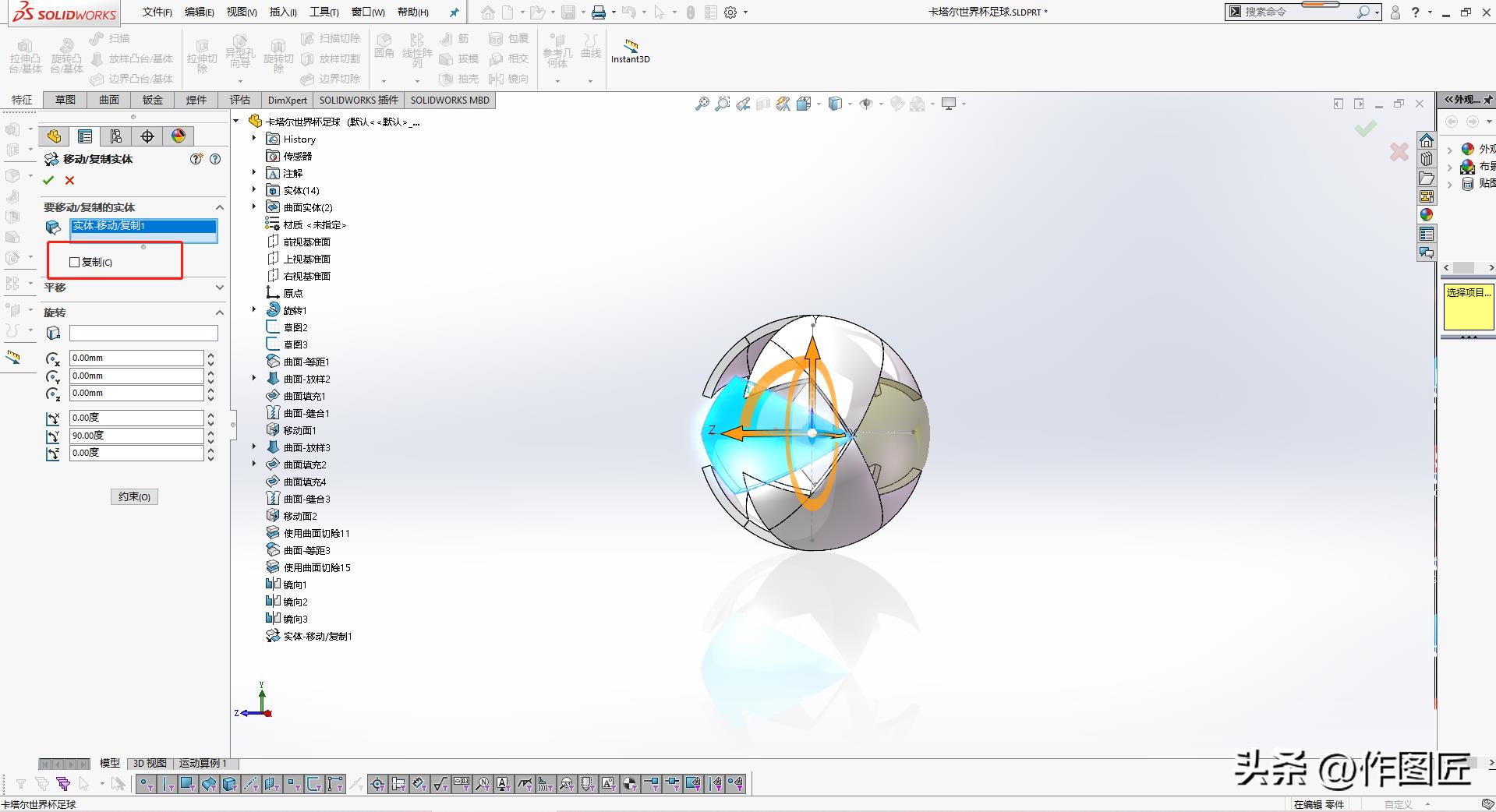
Task: Select the 实体-移动/复制1 feature in tree
Action: click(x=317, y=636)
